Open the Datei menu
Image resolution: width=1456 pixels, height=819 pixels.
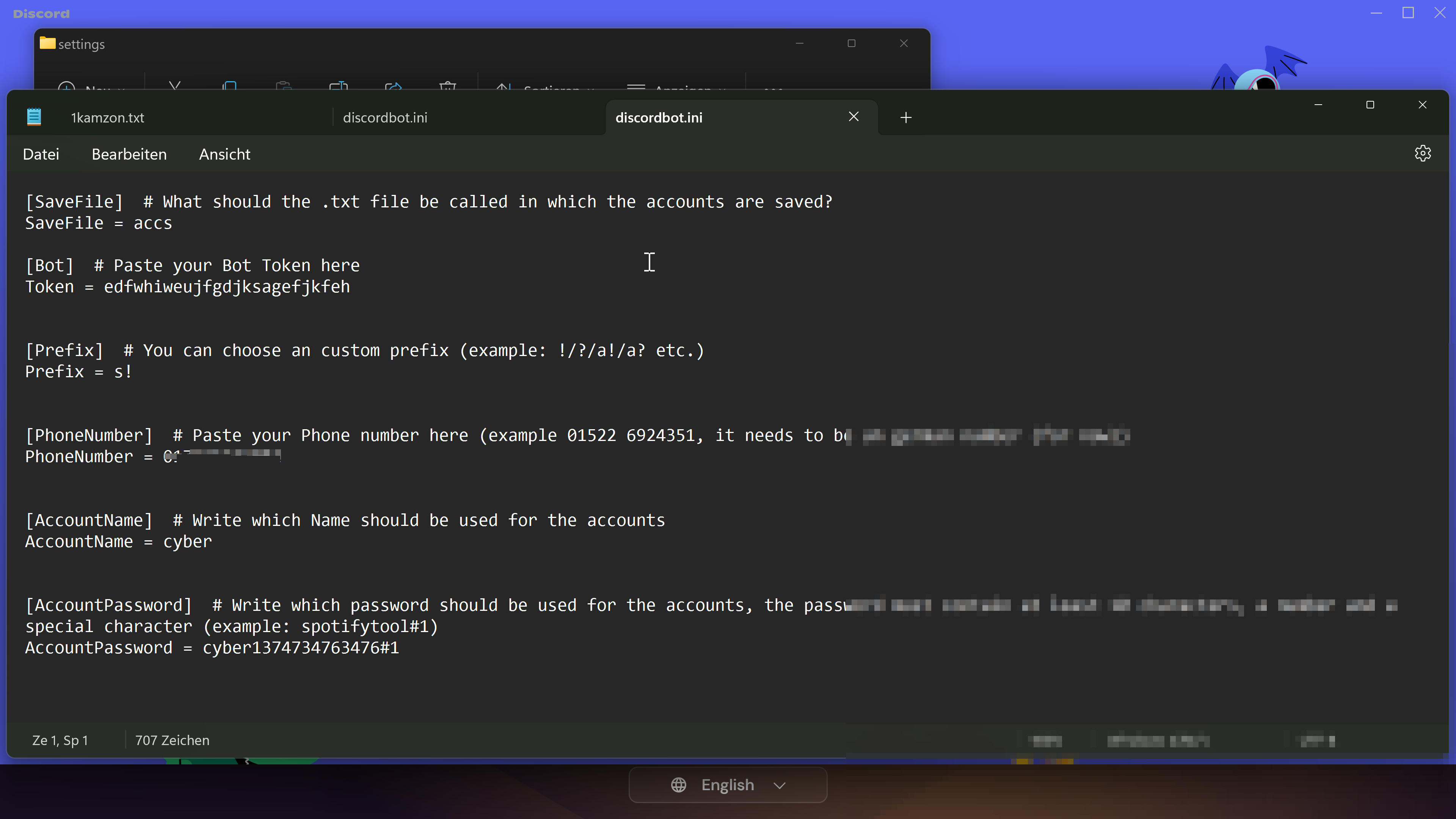41,154
